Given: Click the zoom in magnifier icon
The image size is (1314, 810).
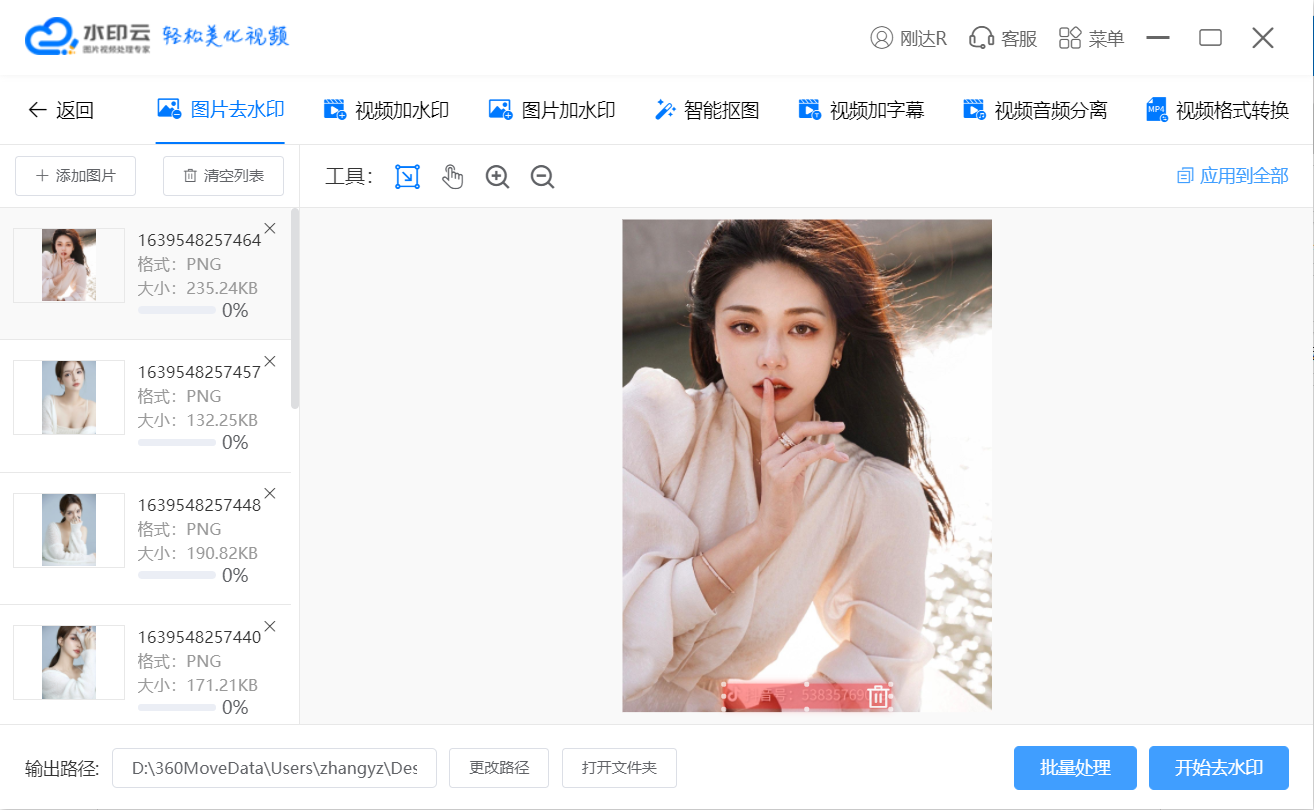Looking at the screenshot, I should (x=497, y=177).
